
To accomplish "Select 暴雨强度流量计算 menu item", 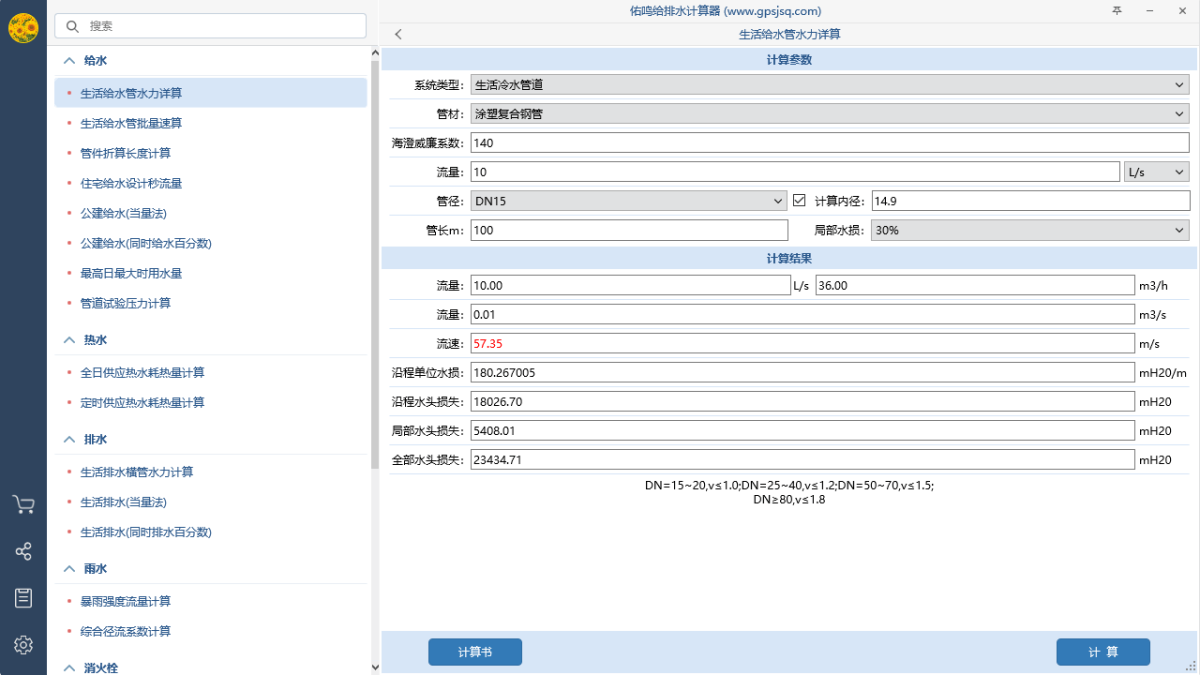I will [125, 602].
